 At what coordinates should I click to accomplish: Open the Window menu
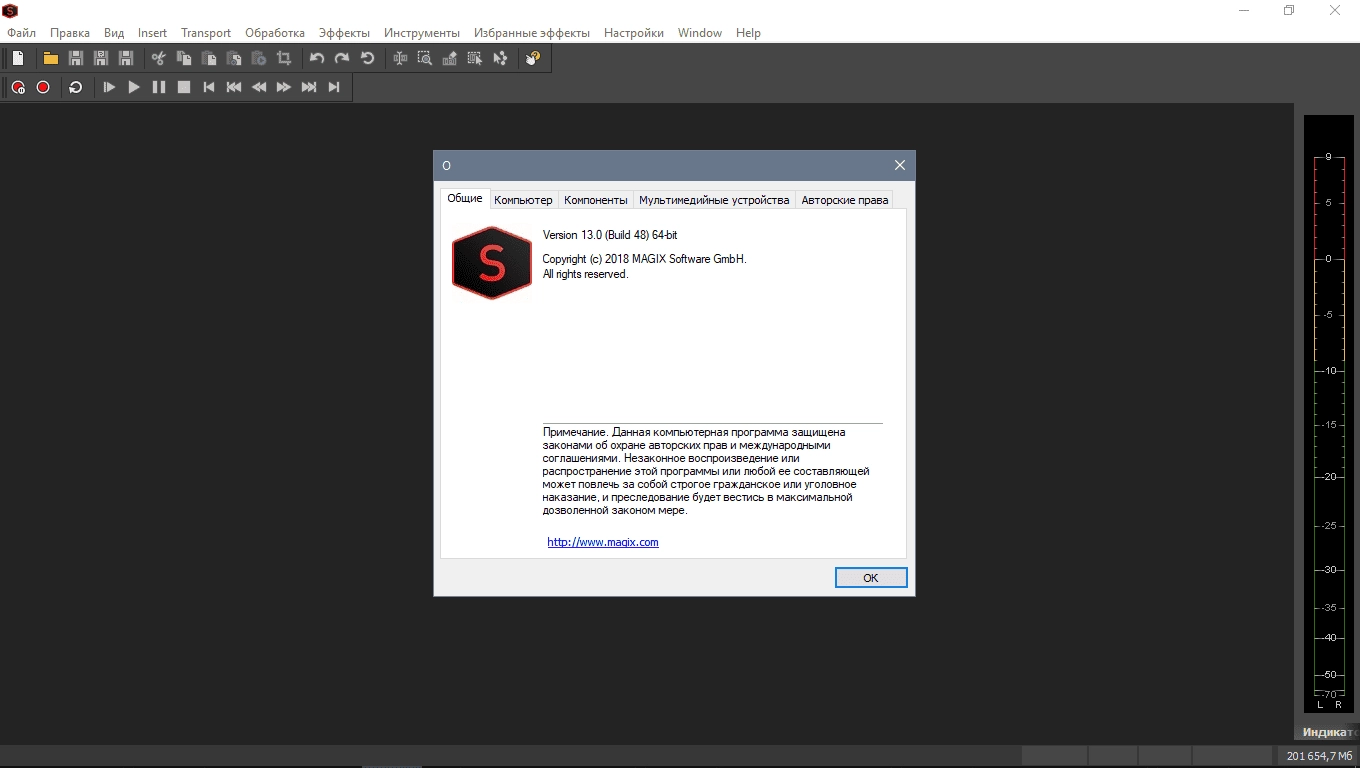tap(700, 33)
